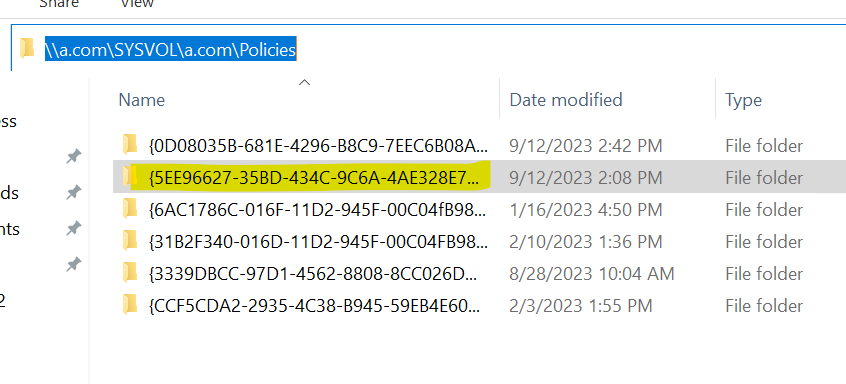This screenshot has width=846, height=384.
Task: Click the bottom pin icon in the sidebar
Action: click(x=73, y=265)
